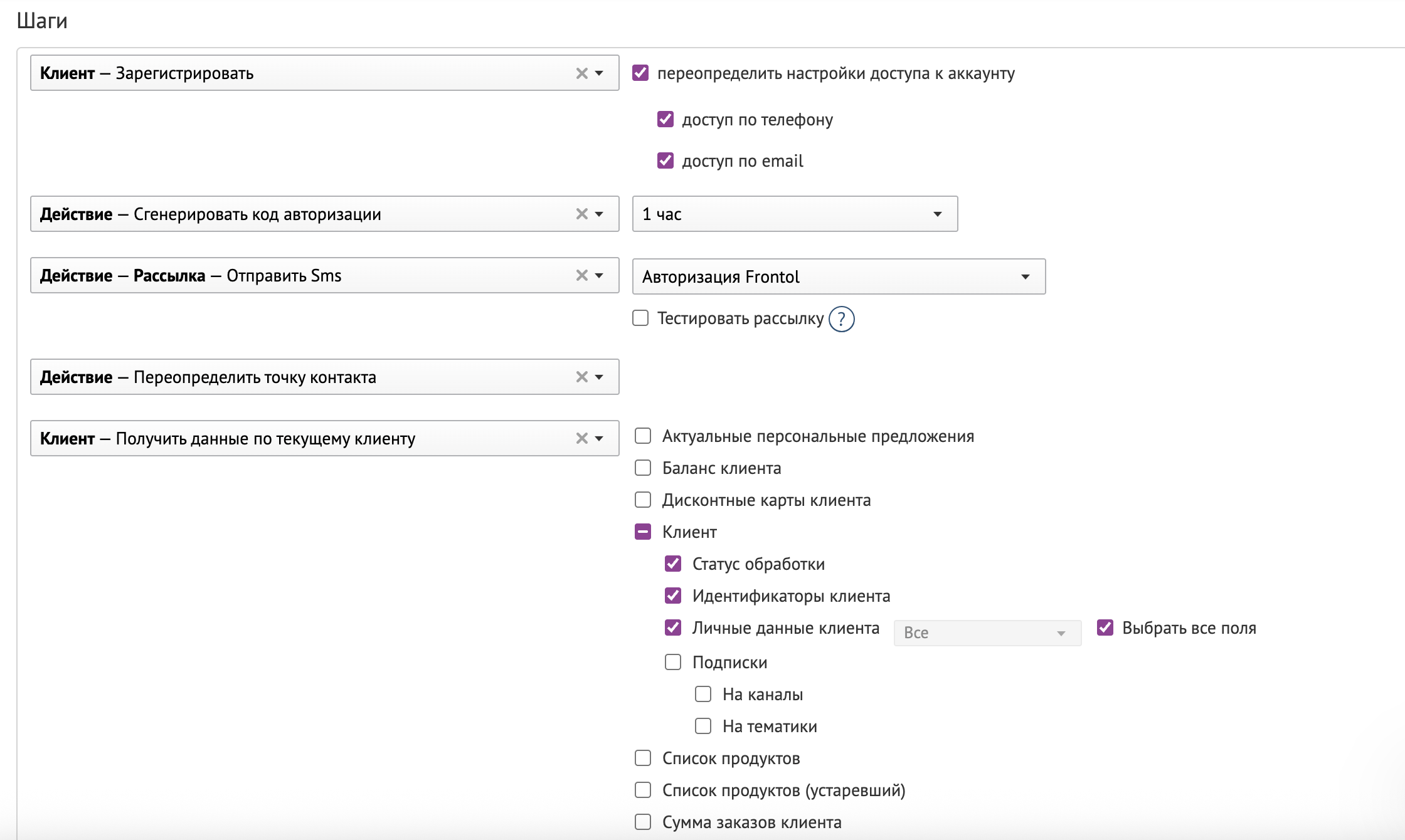The image size is (1405, 840).
Task: Click the 'На тематики' subscription label
Action: tap(770, 727)
